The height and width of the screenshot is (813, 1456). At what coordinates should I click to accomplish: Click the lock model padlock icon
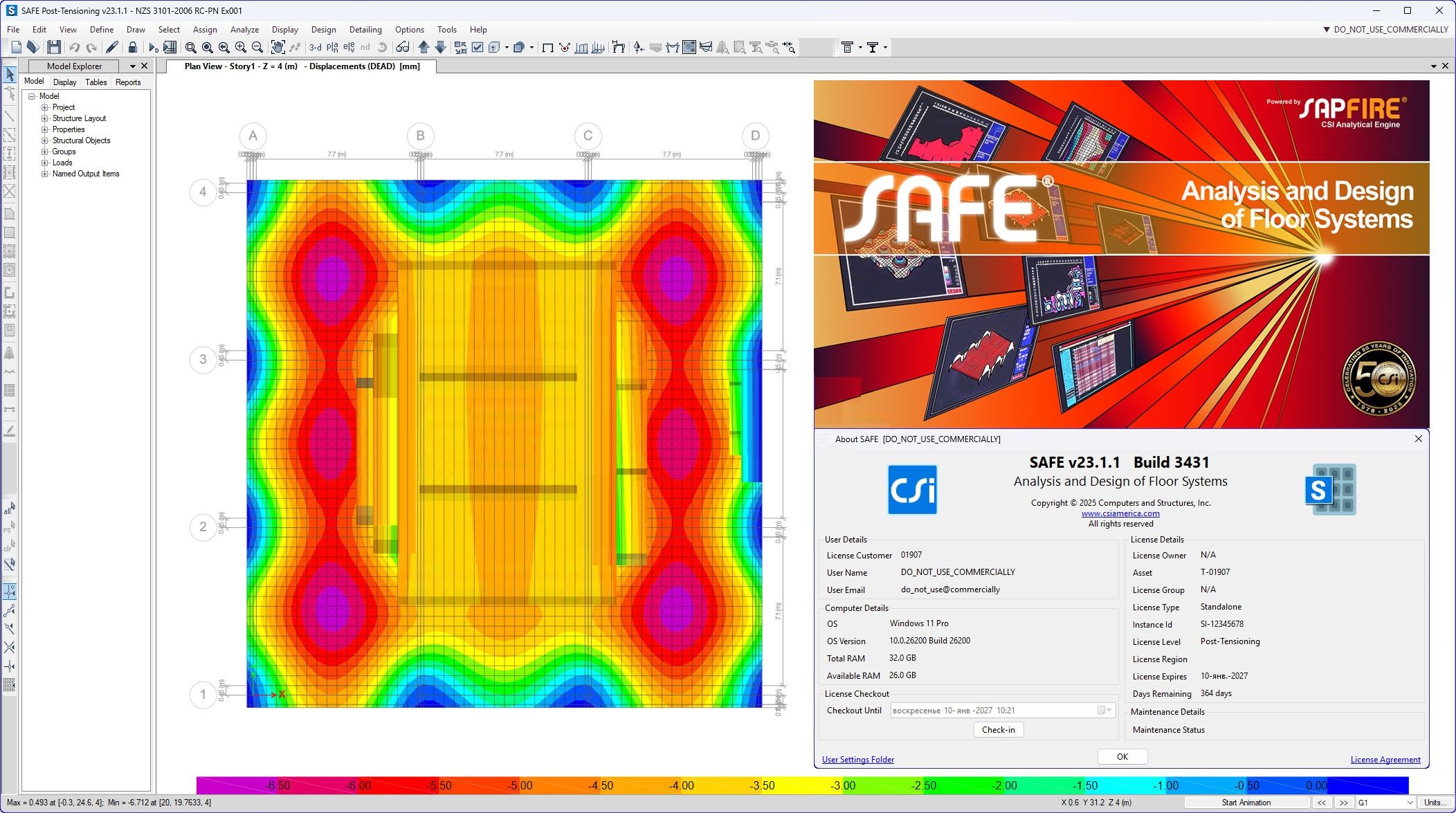click(x=133, y=47)
